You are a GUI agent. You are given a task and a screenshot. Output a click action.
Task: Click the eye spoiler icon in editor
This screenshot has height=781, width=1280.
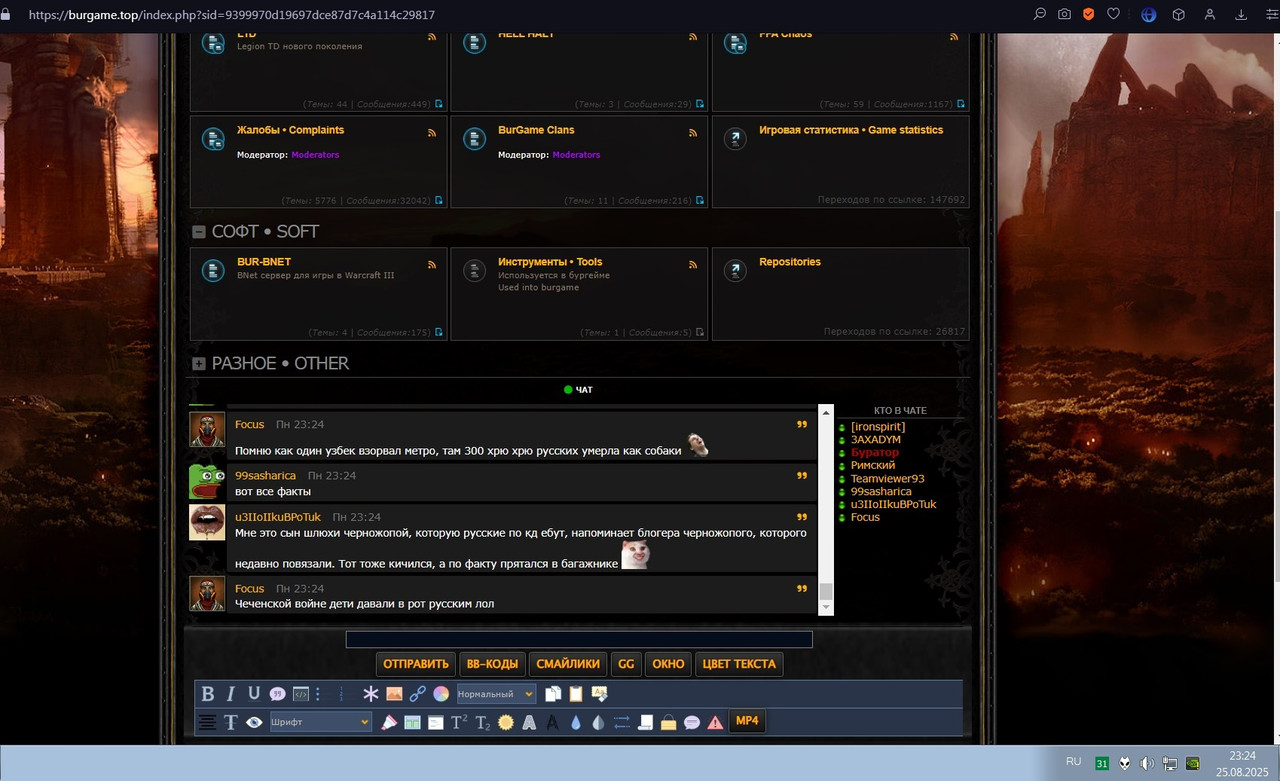tap(254, 722)
